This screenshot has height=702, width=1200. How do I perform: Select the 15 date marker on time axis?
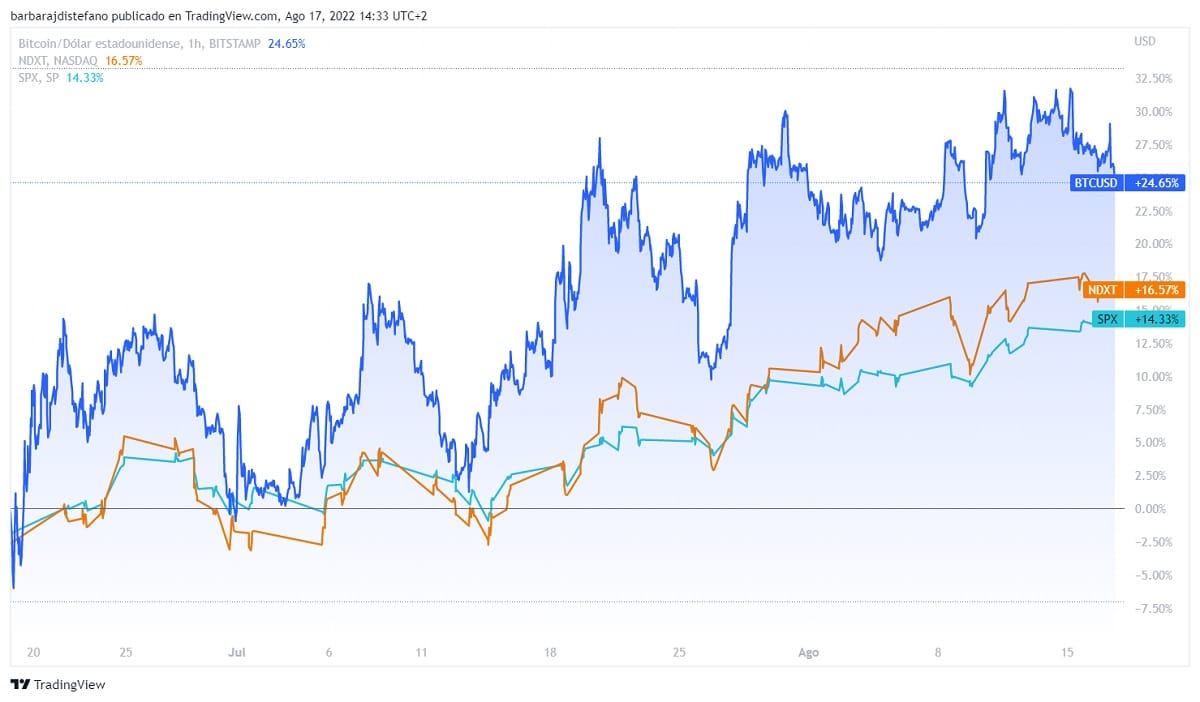click(1067, 653)
